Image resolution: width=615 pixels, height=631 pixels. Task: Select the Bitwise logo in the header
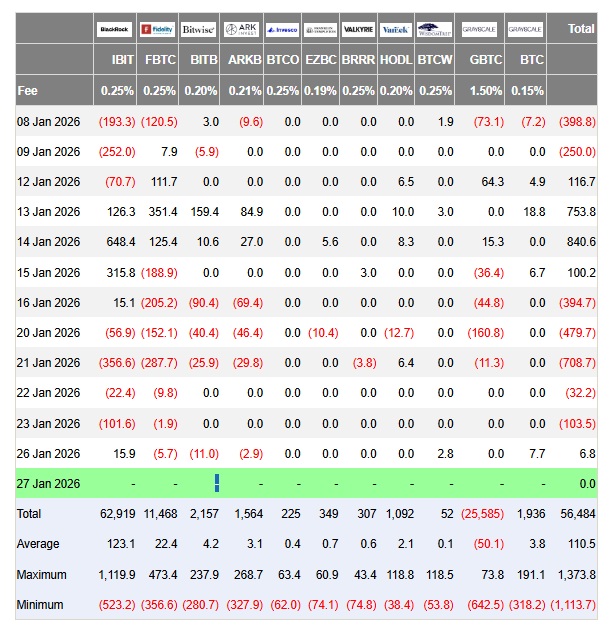199,30
